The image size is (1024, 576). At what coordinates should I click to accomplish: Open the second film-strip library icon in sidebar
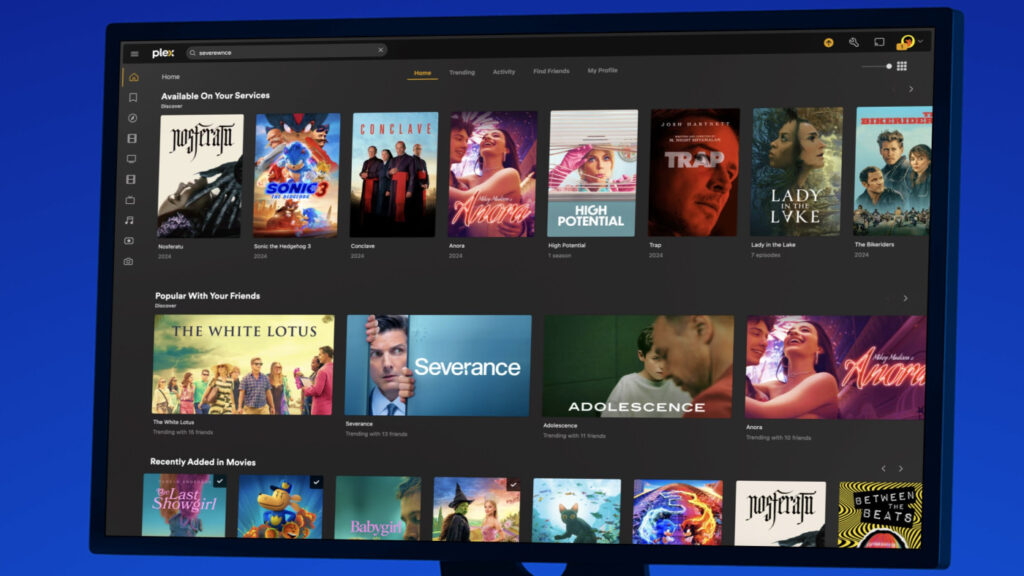pyautogui.click(x=131, y=179)
